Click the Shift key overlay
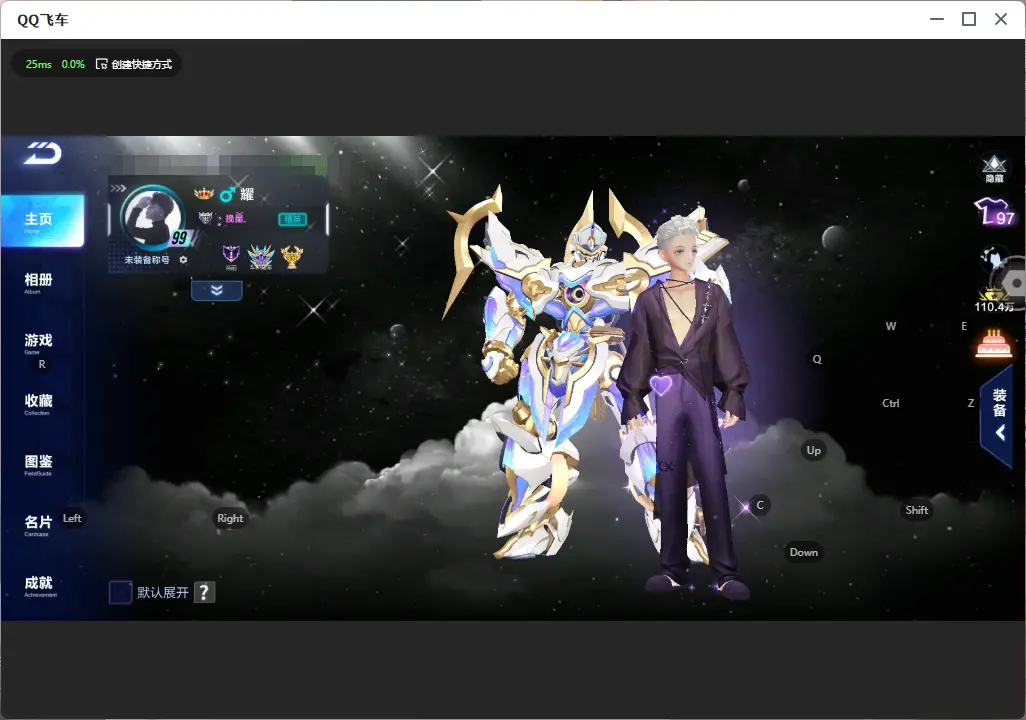Screen dimensions: 1026x720 (x=917, y=511)
